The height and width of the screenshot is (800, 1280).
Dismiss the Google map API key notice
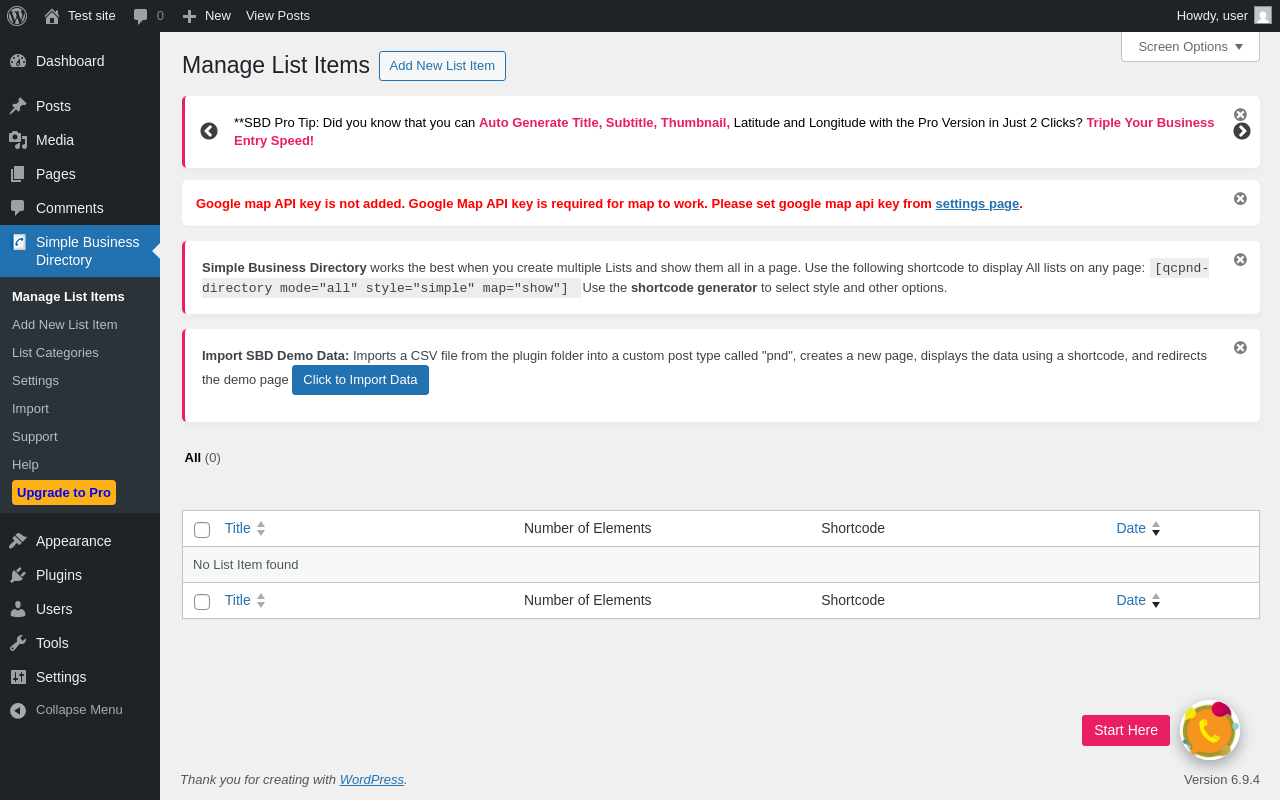click(1240, 199)
